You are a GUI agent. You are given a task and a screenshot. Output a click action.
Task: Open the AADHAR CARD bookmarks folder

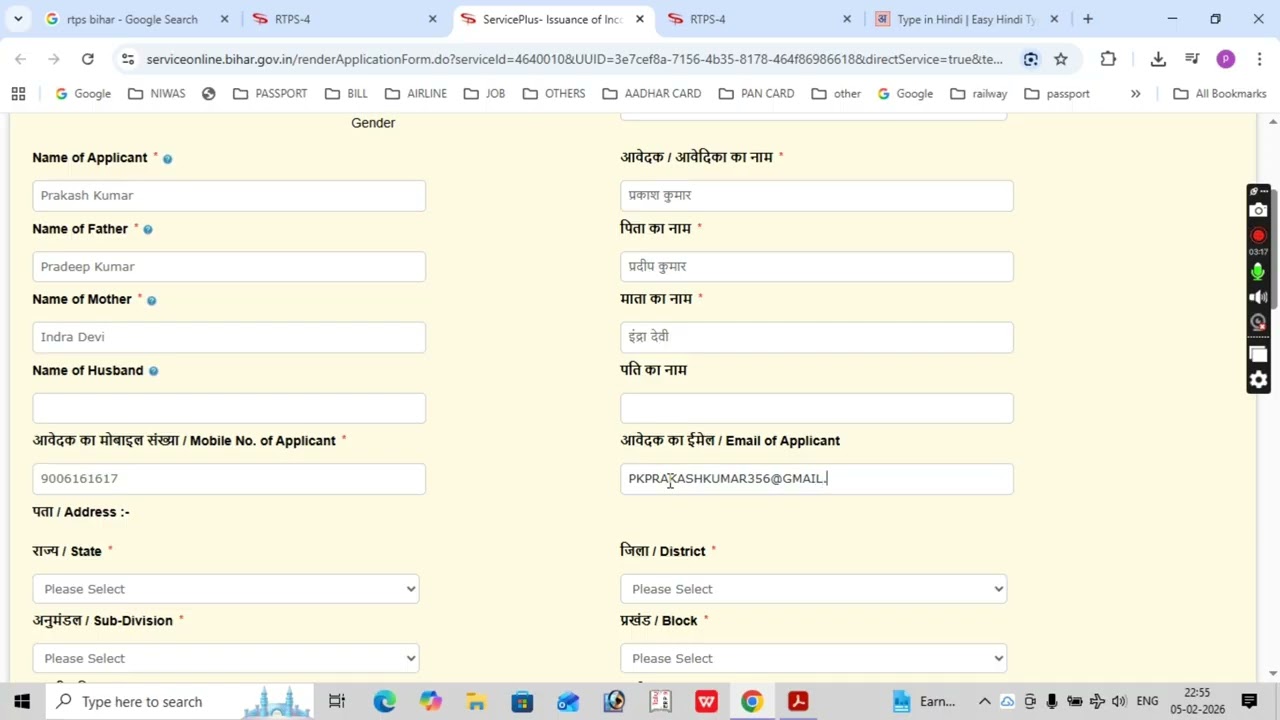click(x=651, y=93)
